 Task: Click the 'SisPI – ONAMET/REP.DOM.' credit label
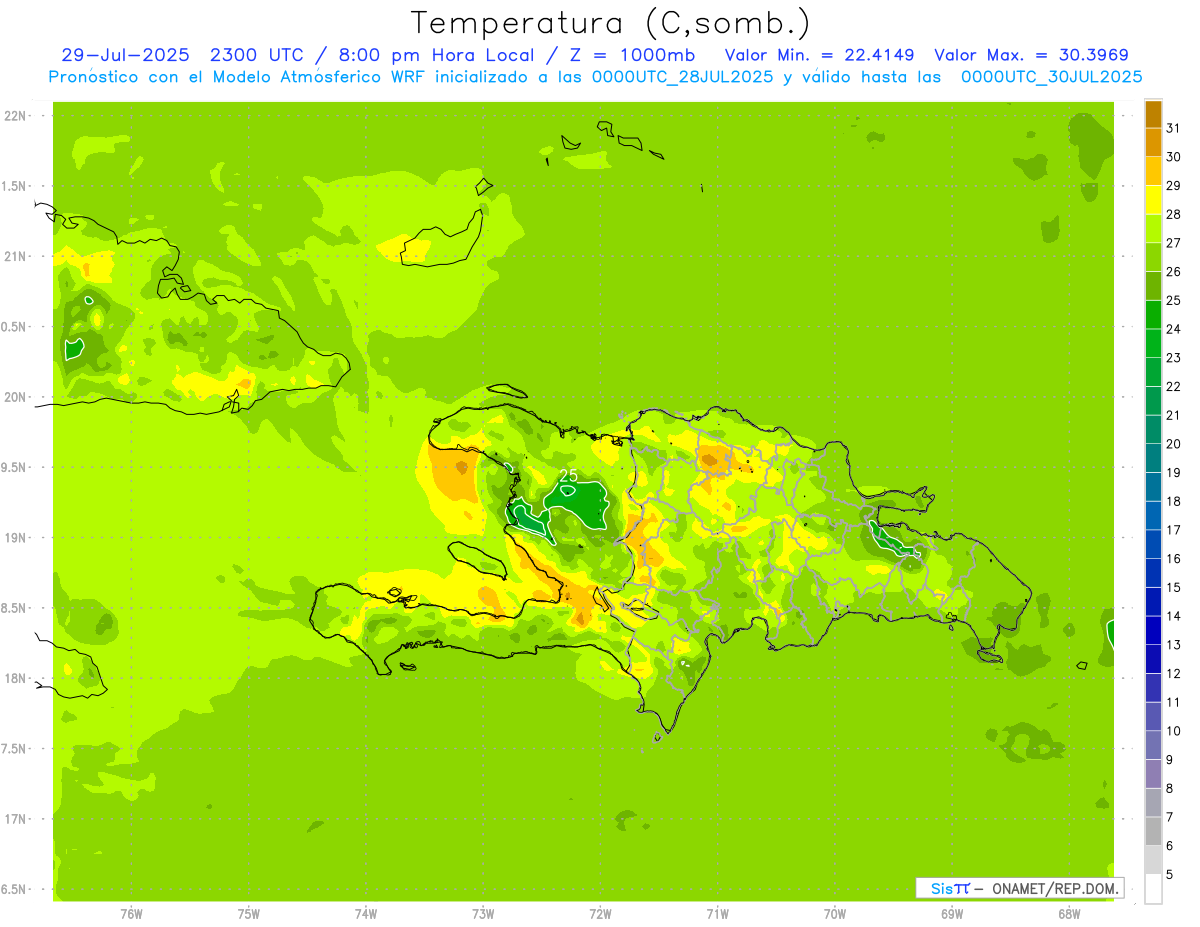pos(1019,888)
